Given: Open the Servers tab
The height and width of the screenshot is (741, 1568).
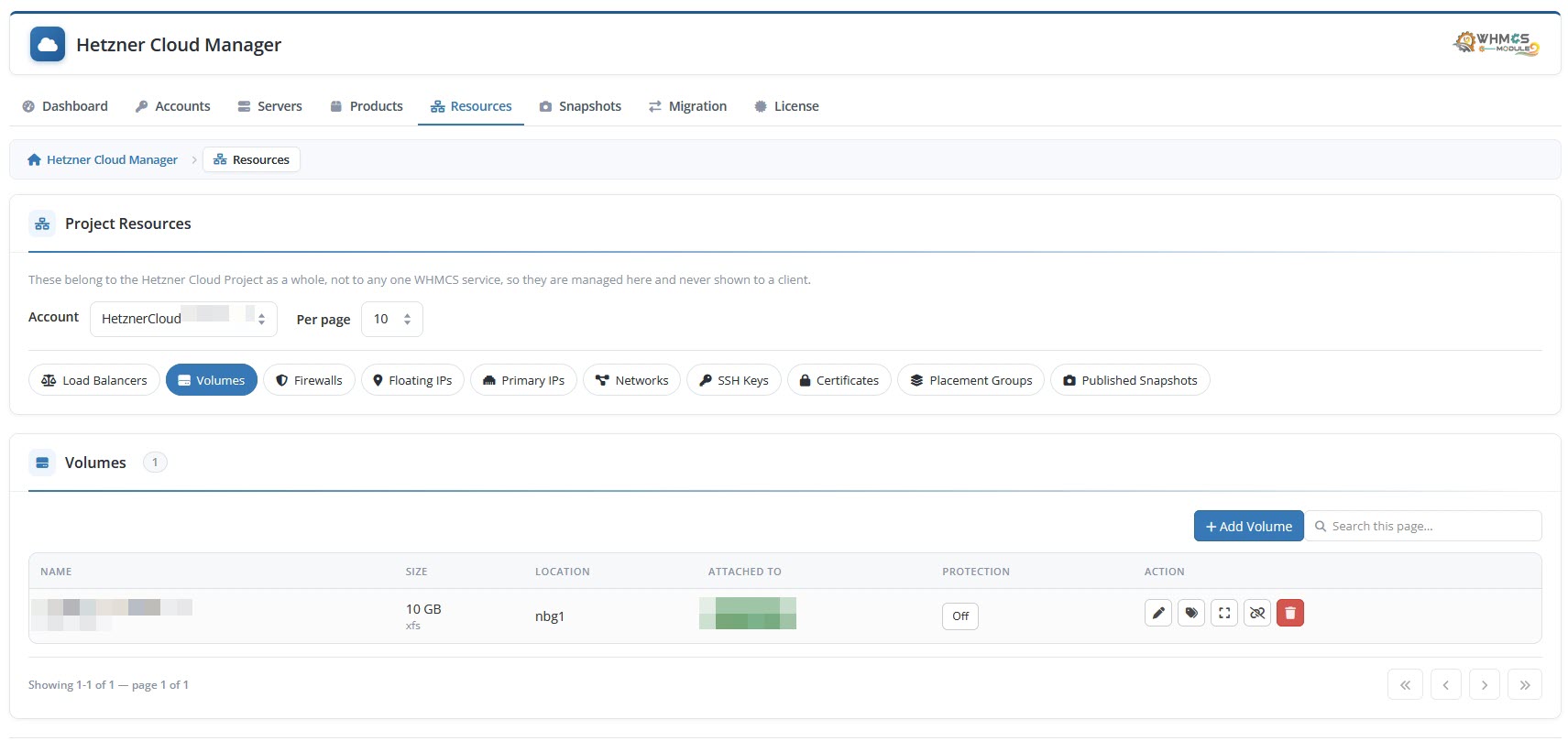Looking at the screenshot, I should (270, 106).
